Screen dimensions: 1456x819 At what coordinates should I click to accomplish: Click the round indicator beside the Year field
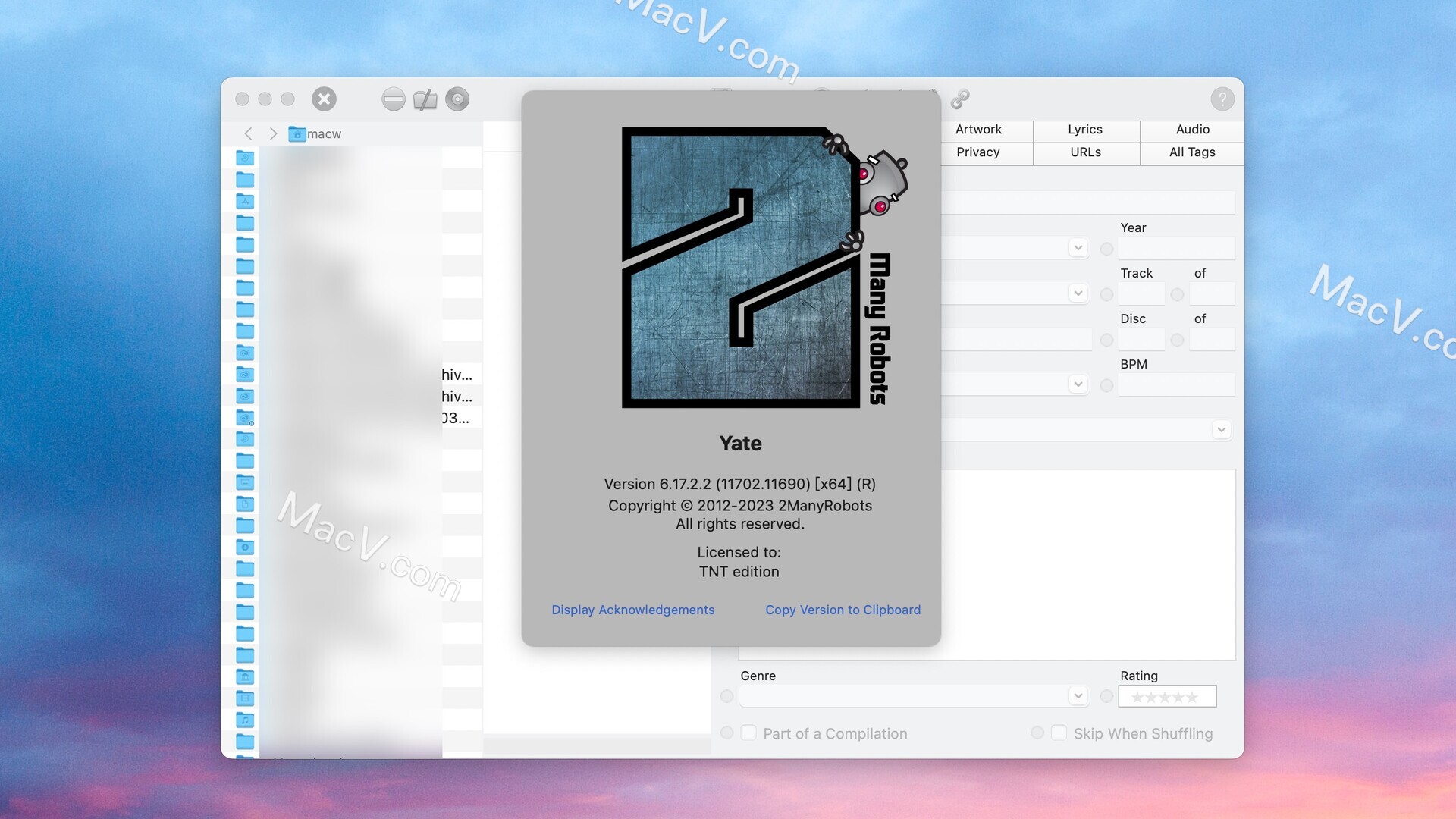[1106, 249]
